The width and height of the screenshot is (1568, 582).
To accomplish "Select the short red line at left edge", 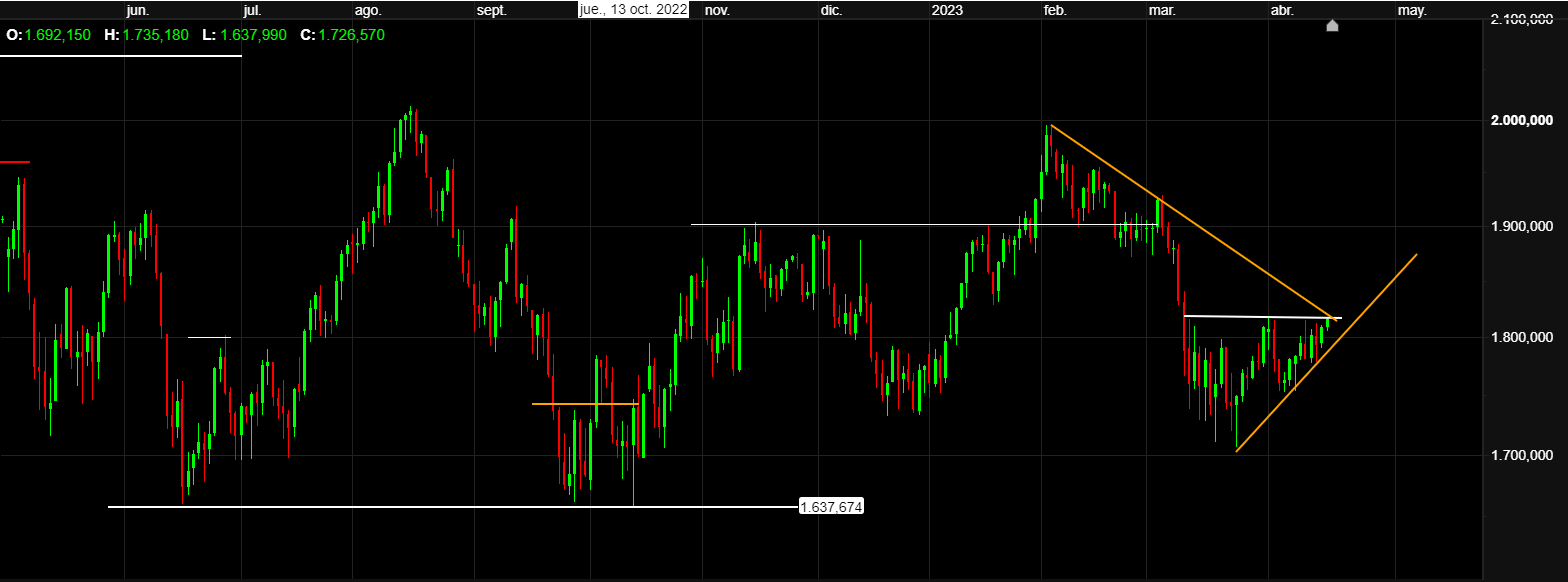I will click(x=15, y=162).
